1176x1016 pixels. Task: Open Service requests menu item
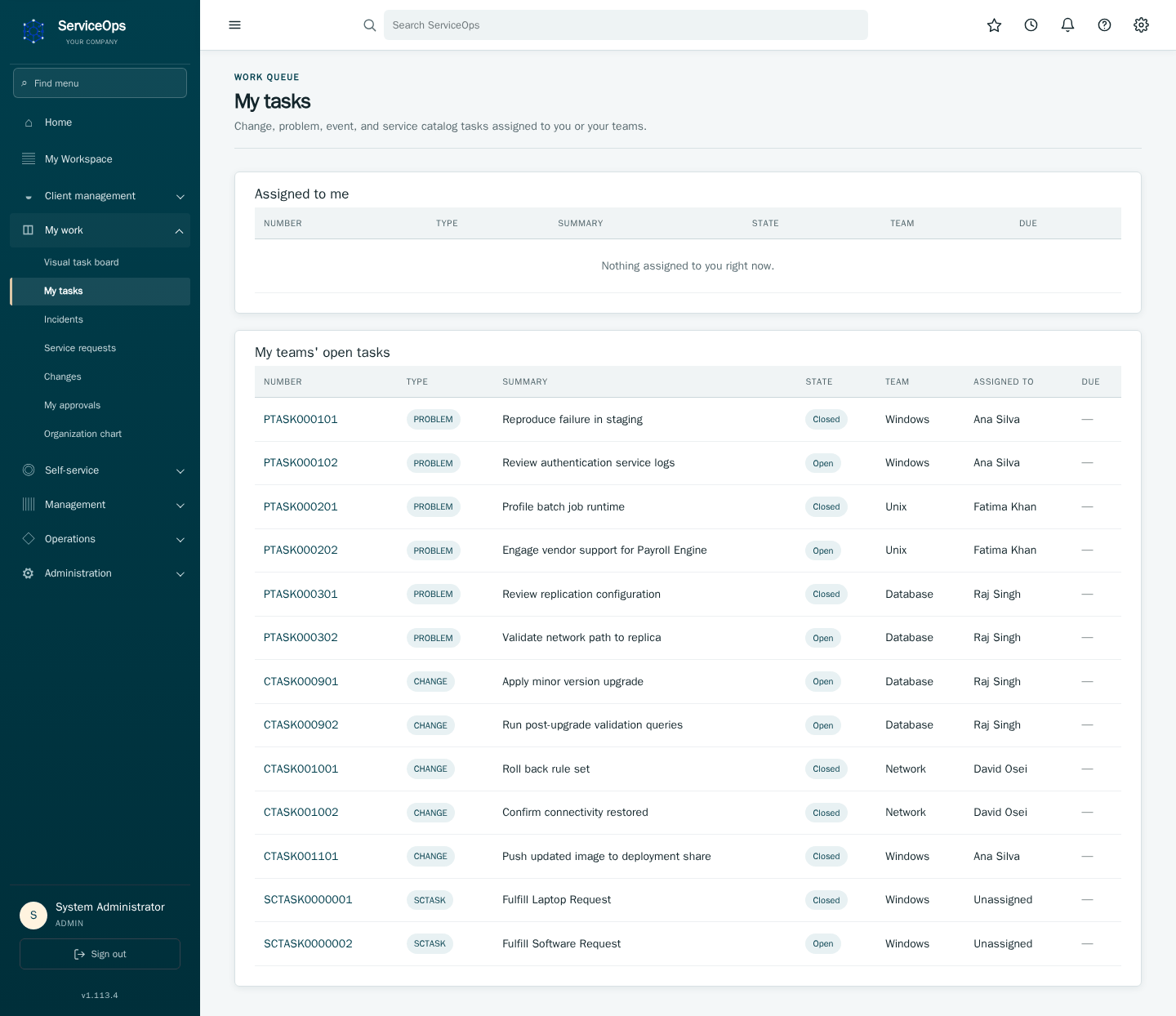[100, 348]
